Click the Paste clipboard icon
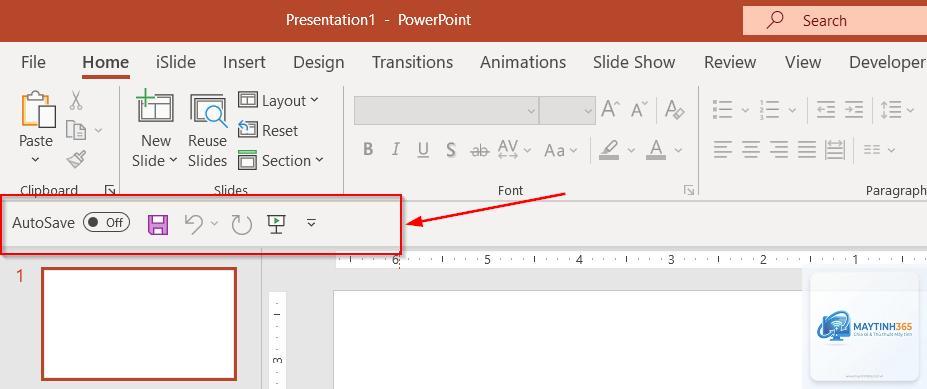Screen dimensions: 927x389 coord(38,109)
